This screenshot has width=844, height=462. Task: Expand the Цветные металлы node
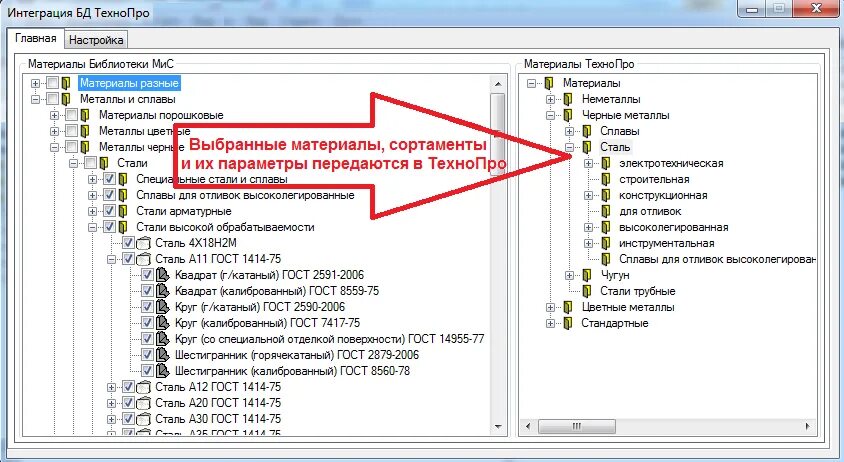550,307
